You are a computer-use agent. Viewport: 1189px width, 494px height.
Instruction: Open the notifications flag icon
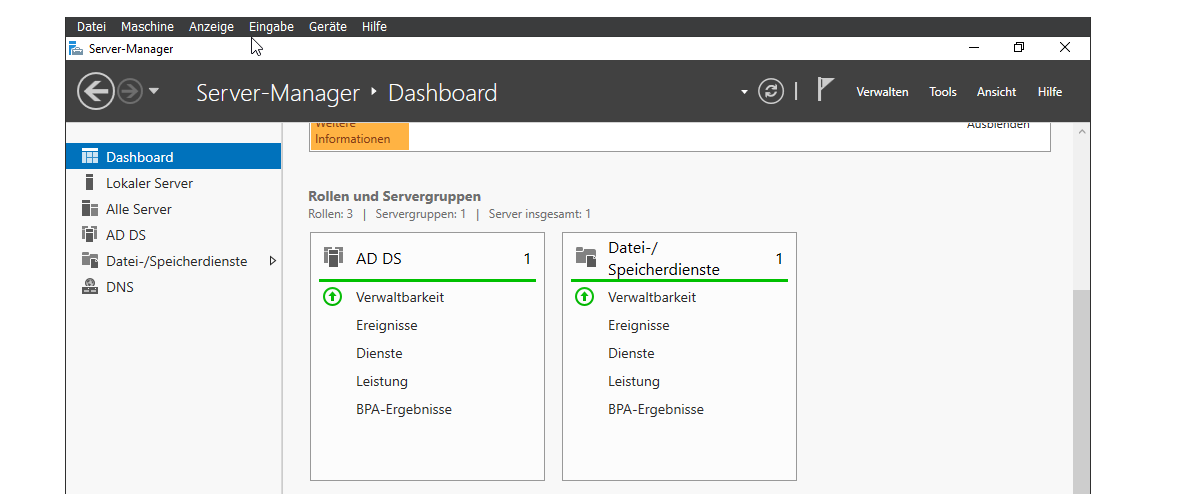coord(825,89)
